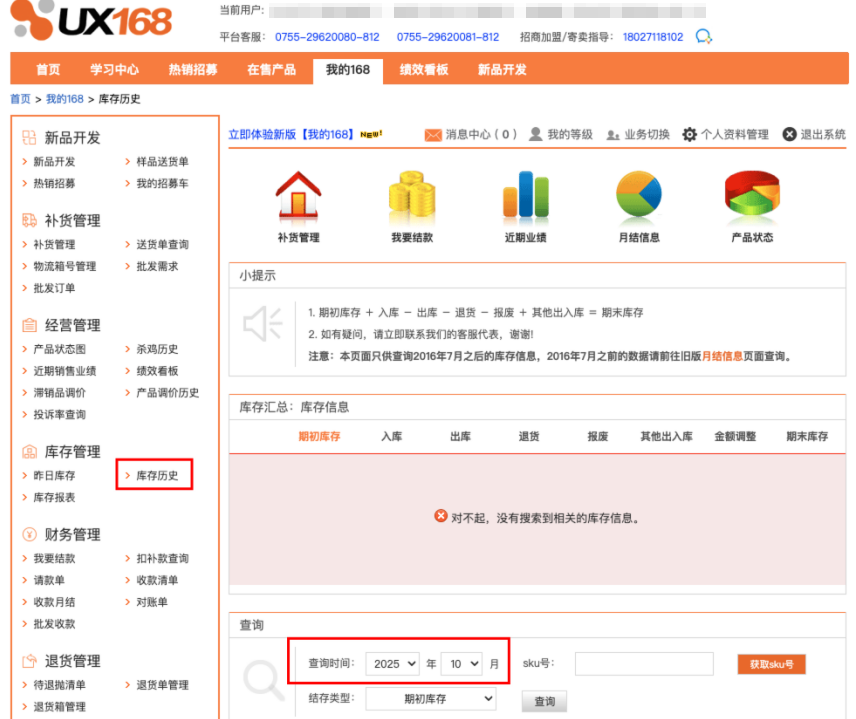Click the 月结信息 pie chart icon
Image resolution: width=856 pixels, height=719 pixels.
click(x=639, y=197)
